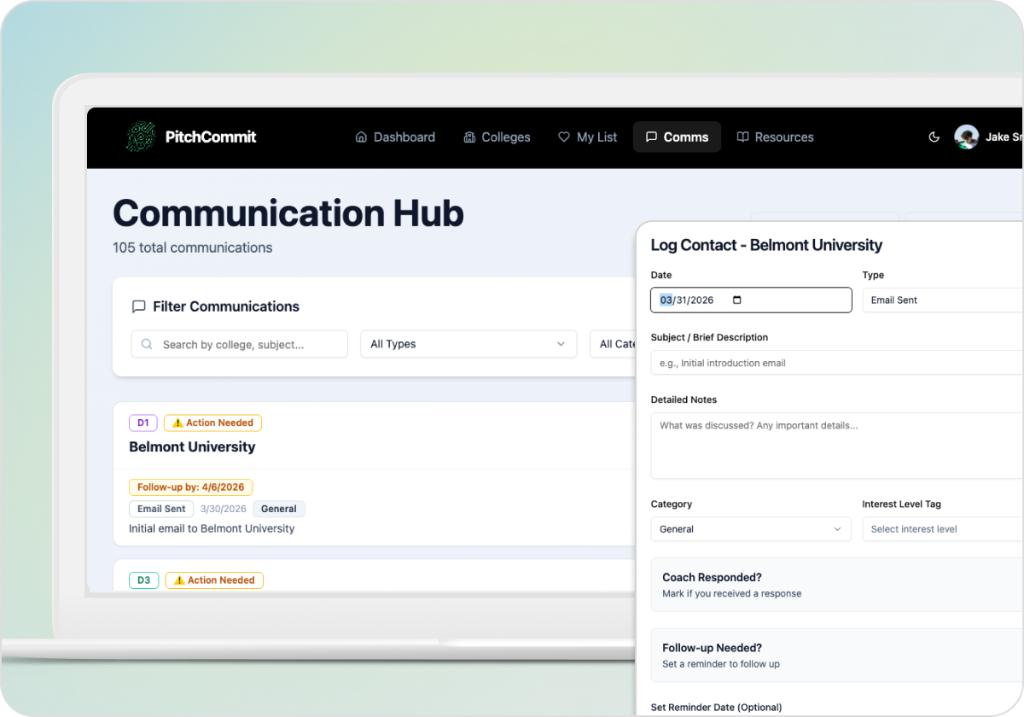The image size is (1024, 717).
Task: Open the Select interest level dropdown
Action: pyautogui.click(x=942, y=529)
